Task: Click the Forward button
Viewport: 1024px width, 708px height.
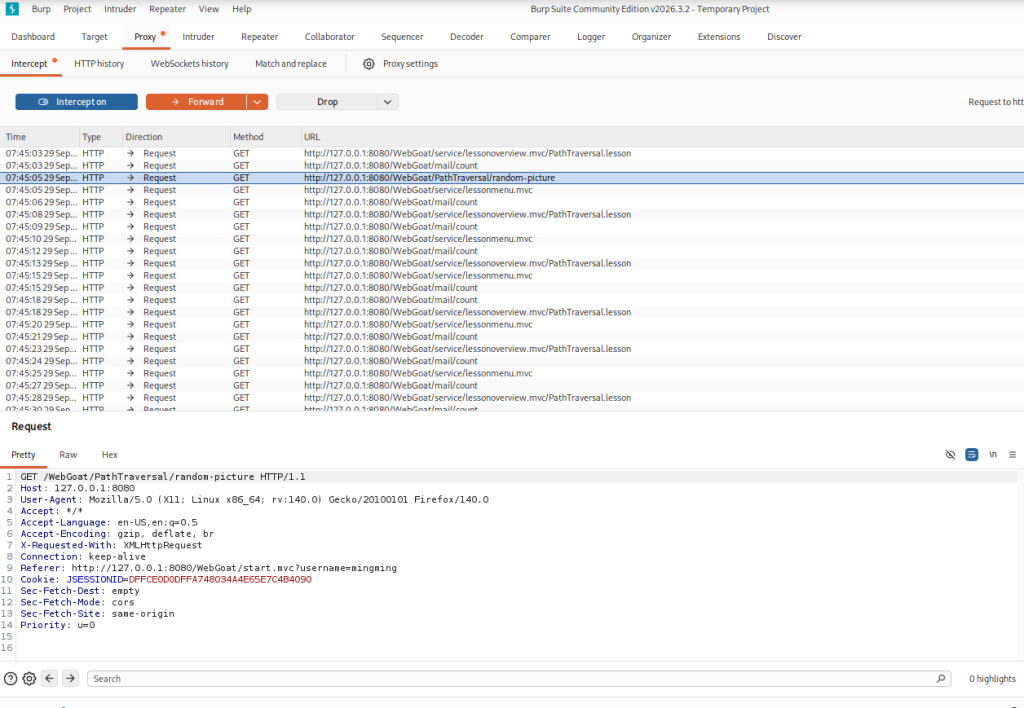Action: coord(197,102)
